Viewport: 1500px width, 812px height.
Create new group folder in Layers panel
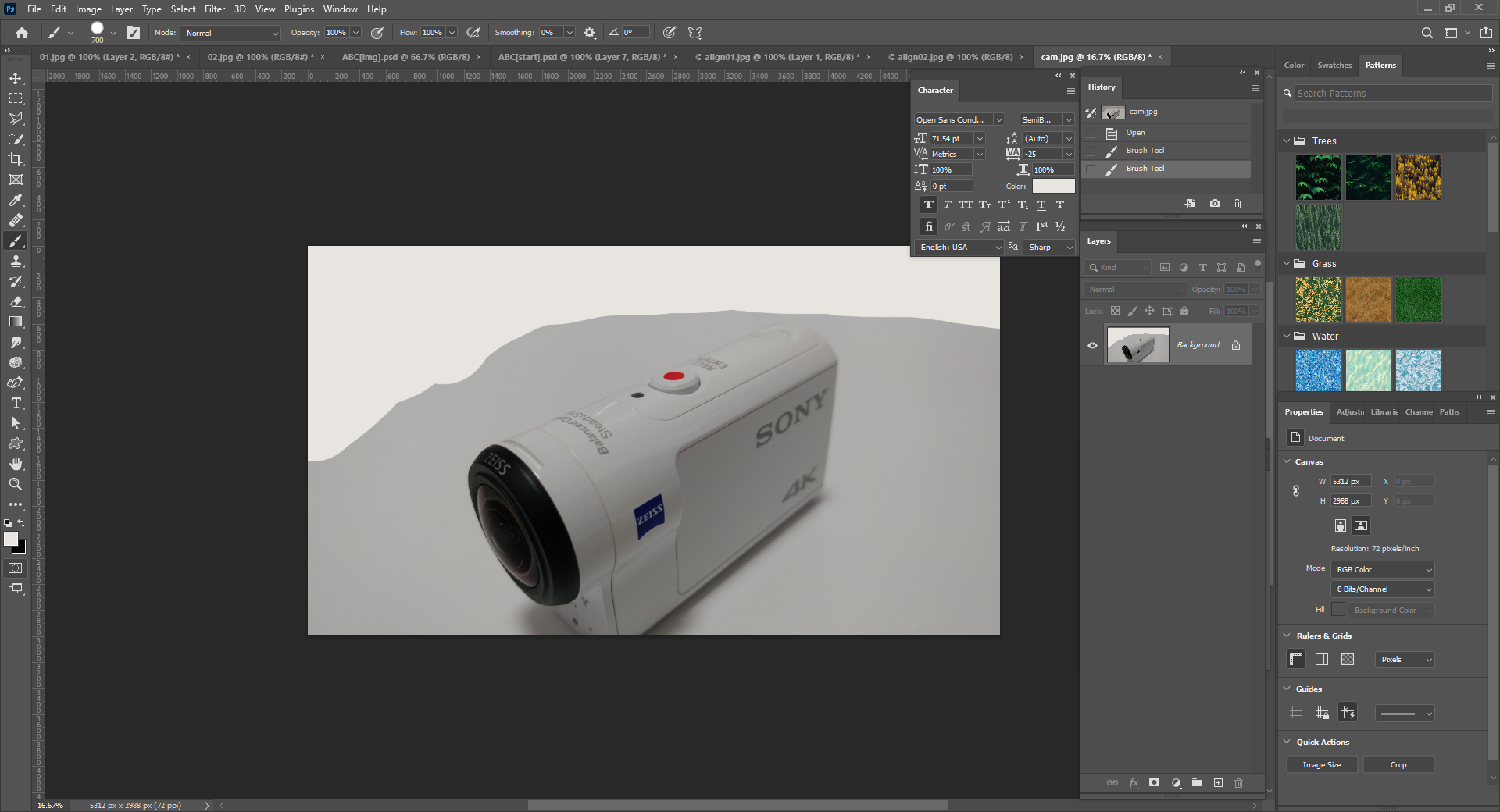[1197, 783]
